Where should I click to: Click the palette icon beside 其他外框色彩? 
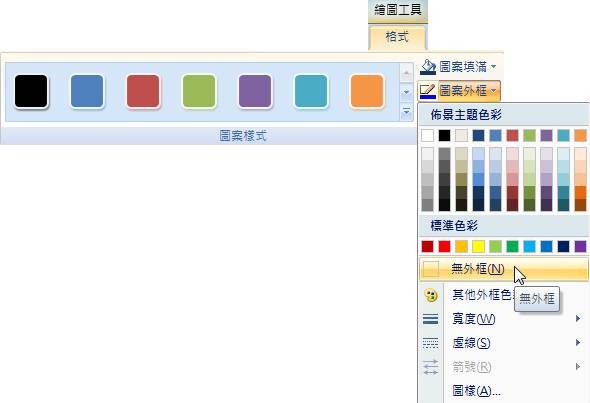click(x=431, y=295)
